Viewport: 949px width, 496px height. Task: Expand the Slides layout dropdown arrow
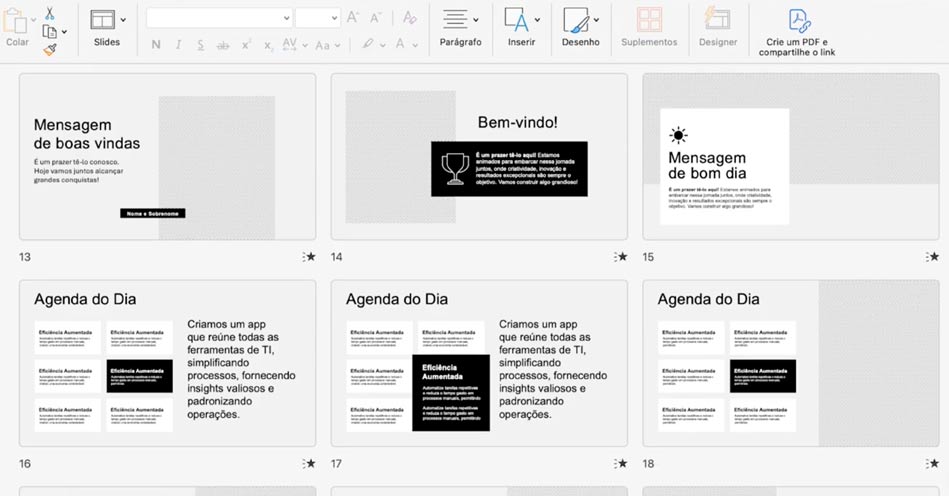[x=124, y=20]
